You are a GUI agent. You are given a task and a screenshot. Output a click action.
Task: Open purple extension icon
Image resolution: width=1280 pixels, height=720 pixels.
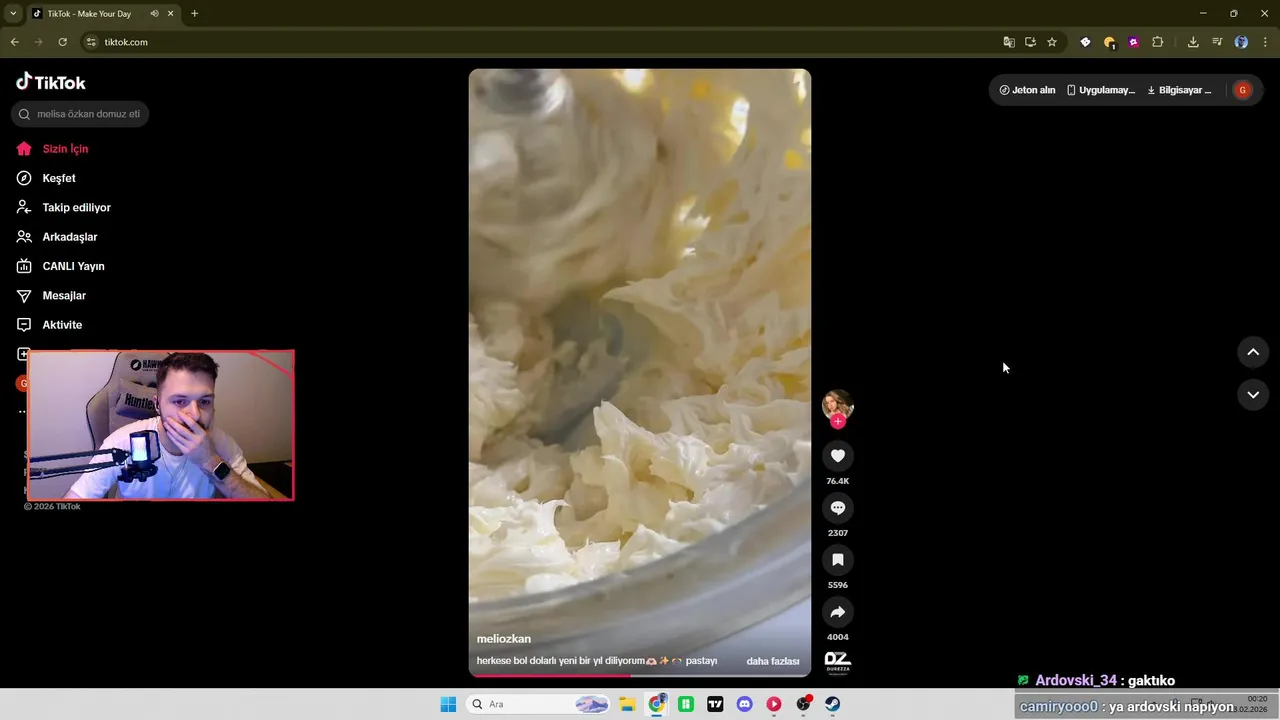(1133, 42)
